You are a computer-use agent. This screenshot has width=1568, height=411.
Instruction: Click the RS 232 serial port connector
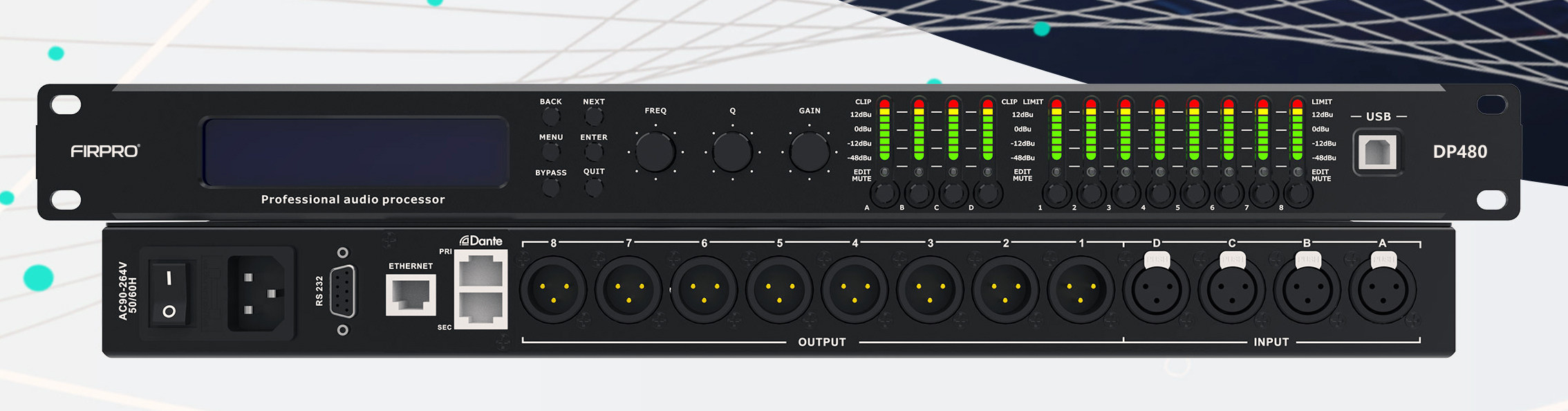point(342,291)
